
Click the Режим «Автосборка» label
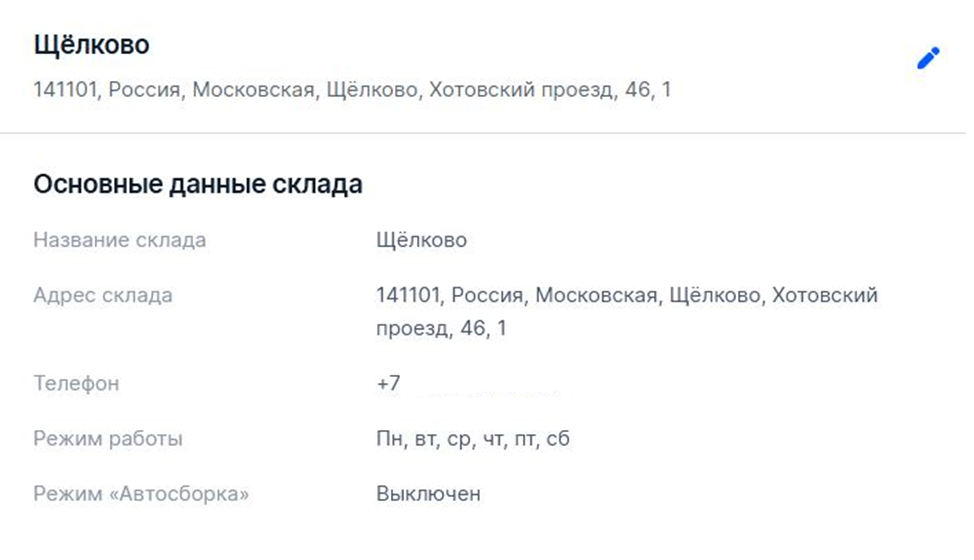click(x=141, y=493)
